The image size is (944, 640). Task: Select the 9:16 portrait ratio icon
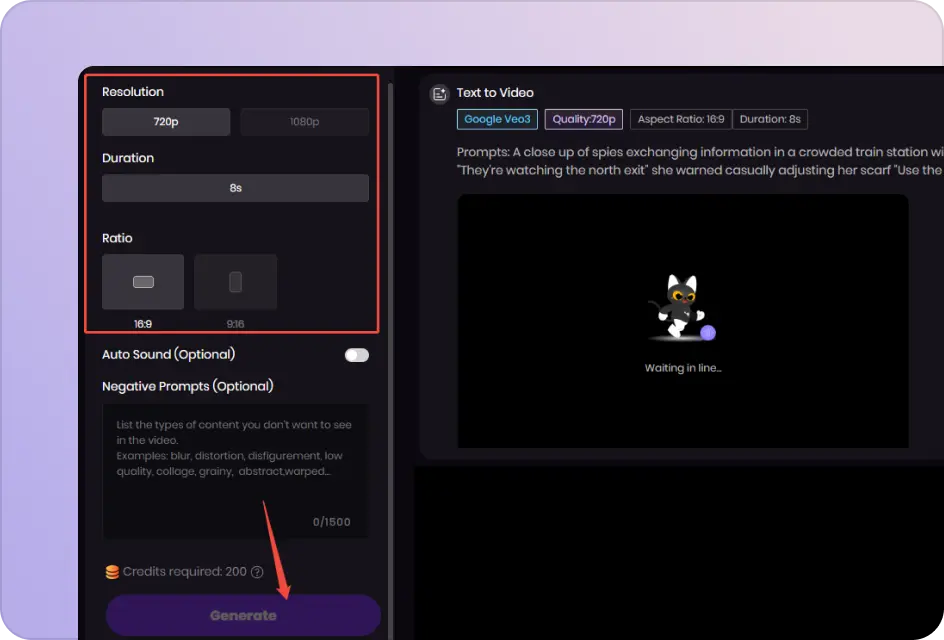pyautogui.click(x=235, y=281)
